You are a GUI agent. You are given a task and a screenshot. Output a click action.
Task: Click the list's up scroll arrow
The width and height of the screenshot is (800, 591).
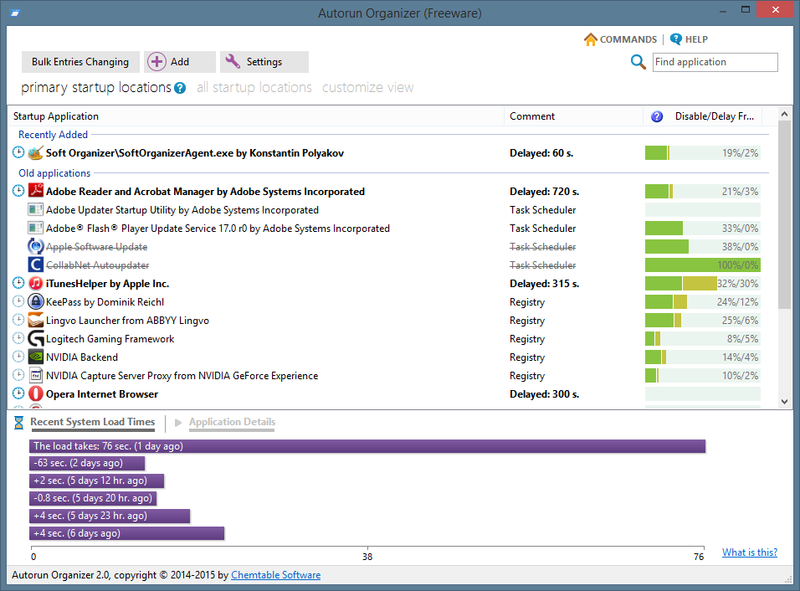pos(784,115)
